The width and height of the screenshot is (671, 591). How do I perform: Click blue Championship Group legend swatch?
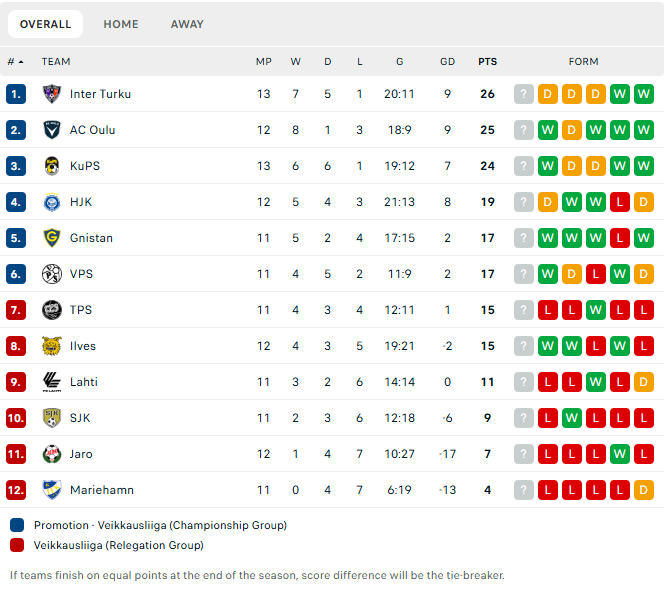17,525
